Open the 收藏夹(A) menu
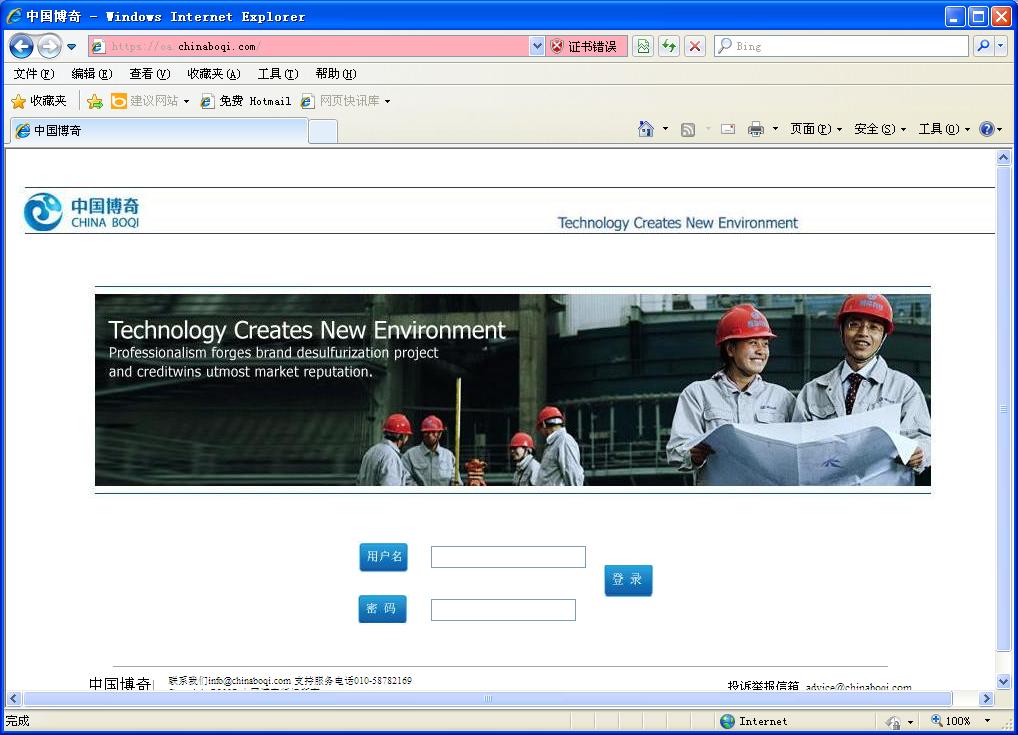The height and width of the screenshot is (735, 1018). (x=214, y=73)
